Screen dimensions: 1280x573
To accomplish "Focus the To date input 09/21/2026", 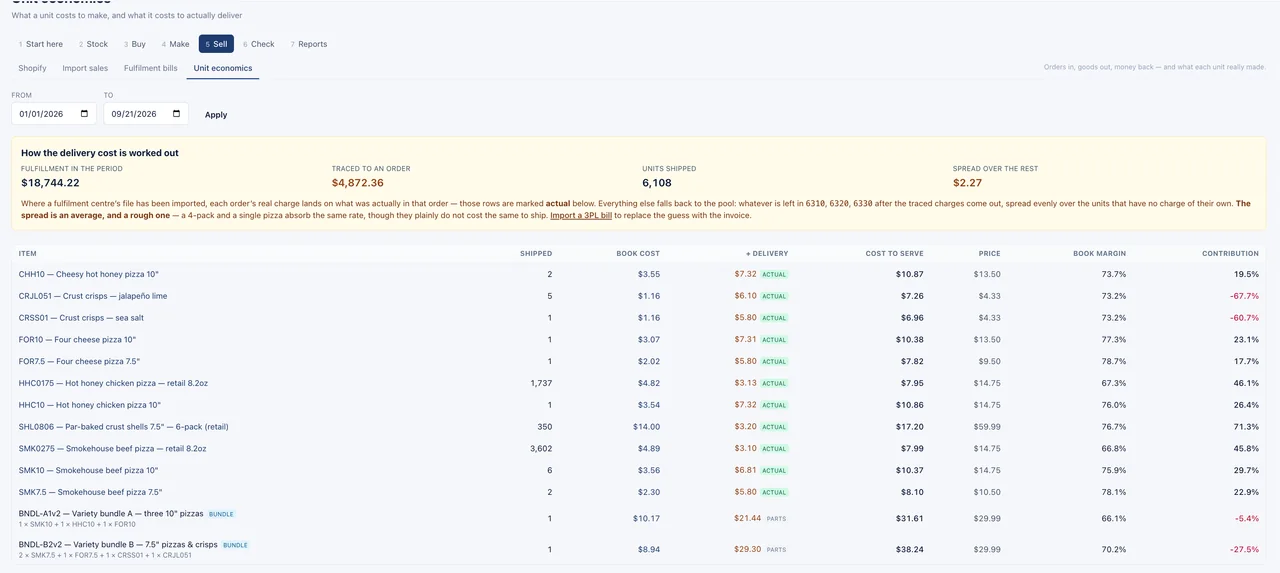I will tap(146, 114).
